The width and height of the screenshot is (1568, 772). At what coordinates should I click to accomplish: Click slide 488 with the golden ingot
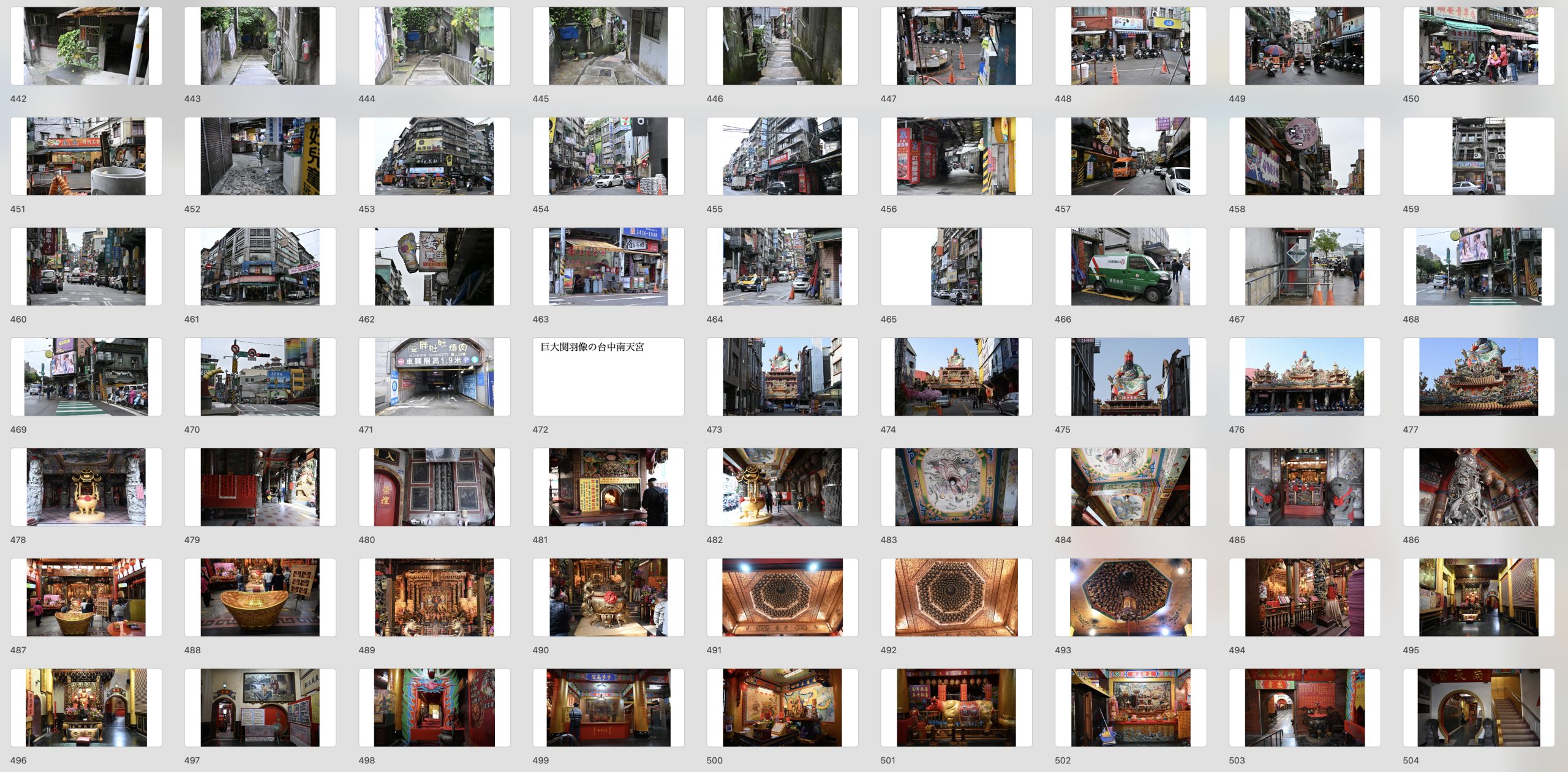pos(260,597)
